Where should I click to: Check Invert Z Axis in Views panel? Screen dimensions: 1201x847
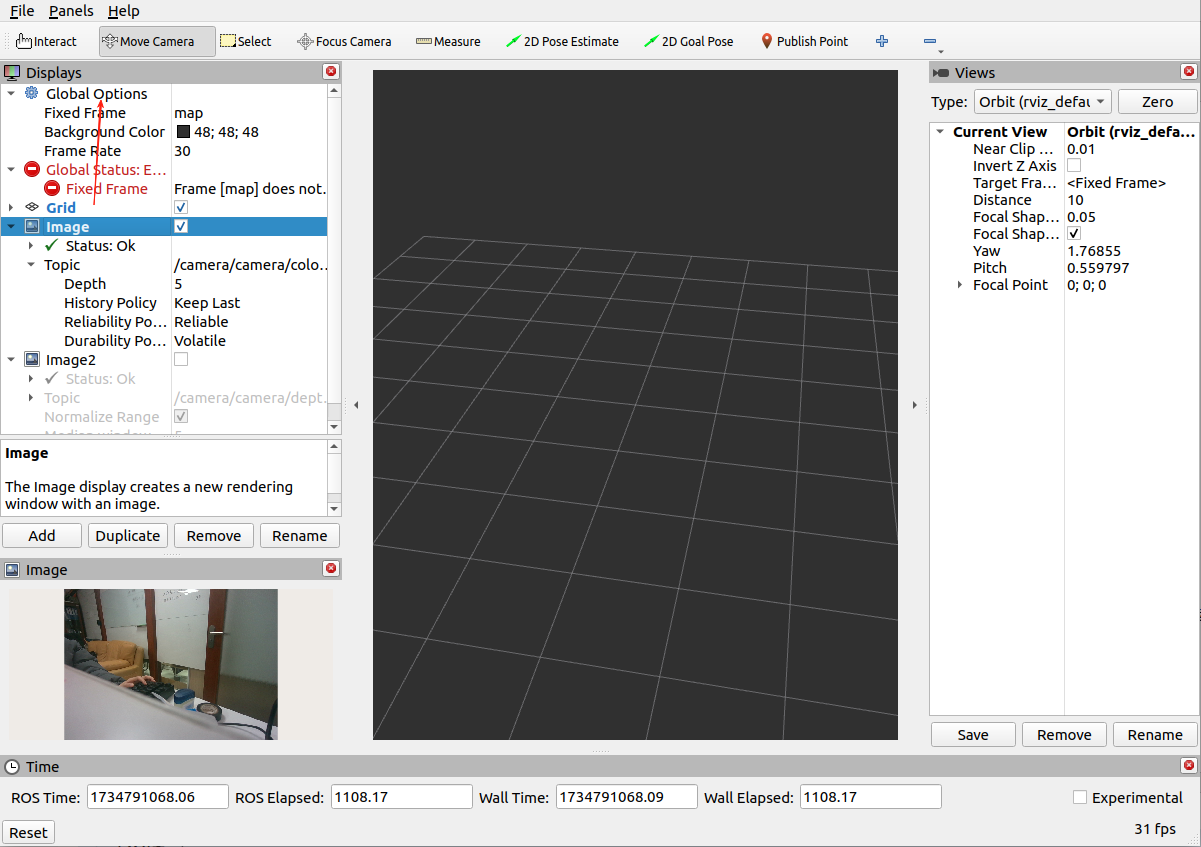click(x=1074, y=165)
